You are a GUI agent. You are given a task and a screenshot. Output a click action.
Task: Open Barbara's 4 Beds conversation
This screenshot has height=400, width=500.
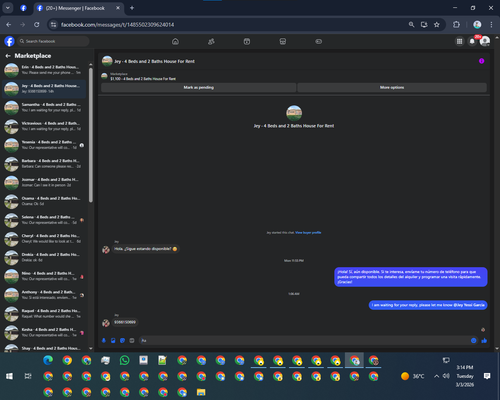(44, 164)
